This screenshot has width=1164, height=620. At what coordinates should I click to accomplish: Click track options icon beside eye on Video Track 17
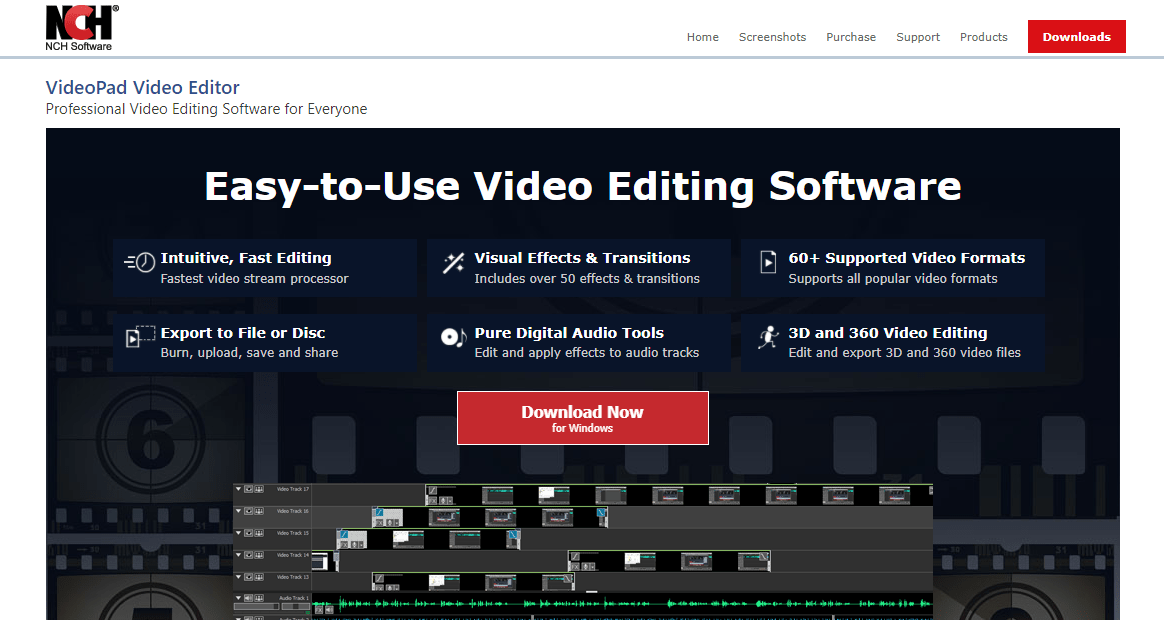pyautogui.click(x=259, y=489)
